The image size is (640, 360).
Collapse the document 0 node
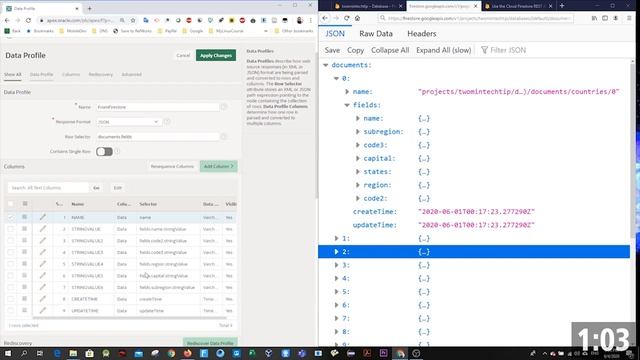pyautogui.click(x=336, y=78)
